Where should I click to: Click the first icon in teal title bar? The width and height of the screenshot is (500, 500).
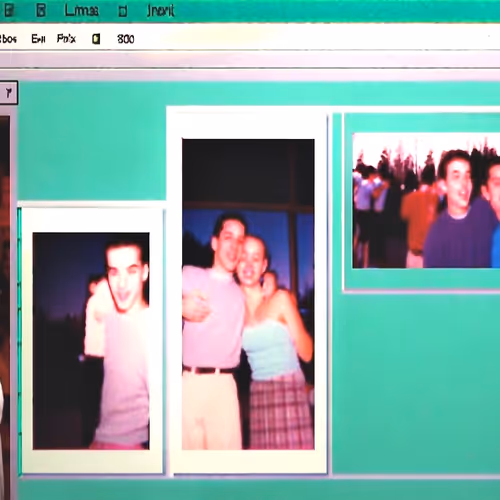pyautogui.click(x=9, y=11)
